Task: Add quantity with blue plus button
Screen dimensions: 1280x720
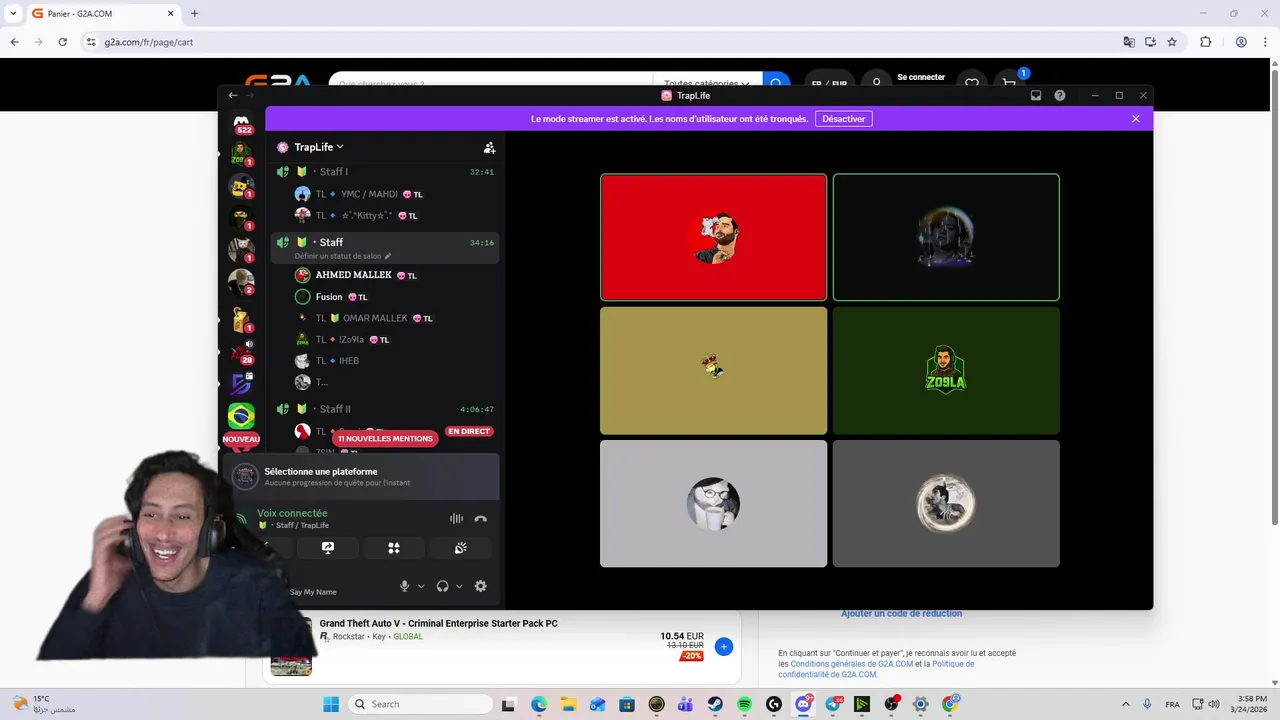Action: click(x=724, y=647)
